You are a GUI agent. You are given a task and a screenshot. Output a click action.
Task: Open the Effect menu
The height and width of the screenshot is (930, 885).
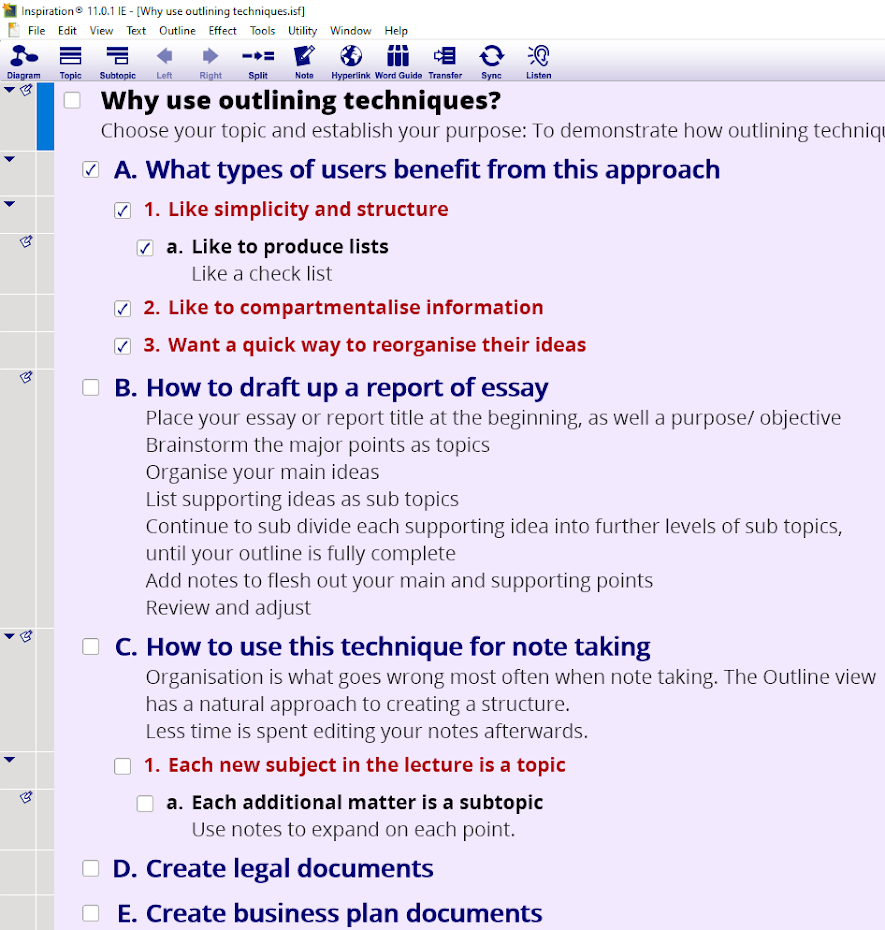tap(222, 31)
